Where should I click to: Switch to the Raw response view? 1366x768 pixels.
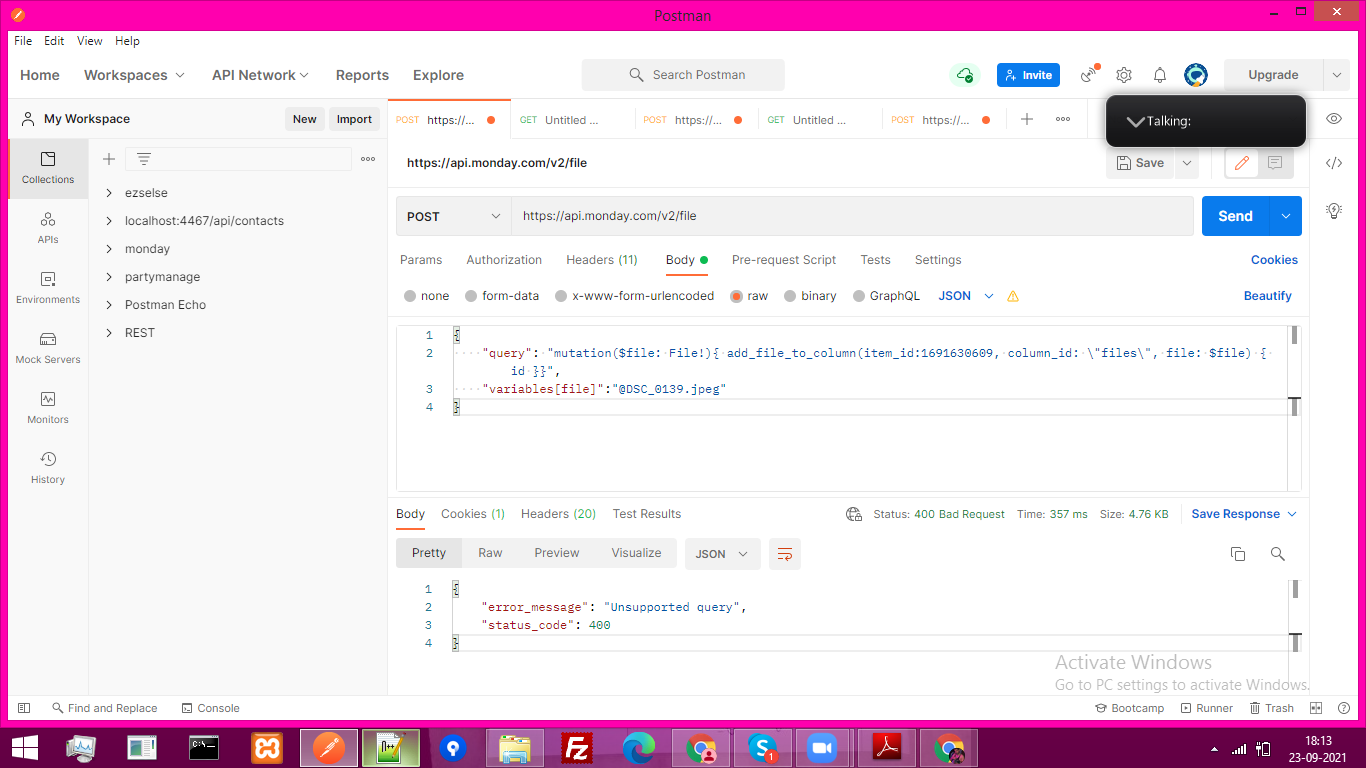(x=490, y=553)
